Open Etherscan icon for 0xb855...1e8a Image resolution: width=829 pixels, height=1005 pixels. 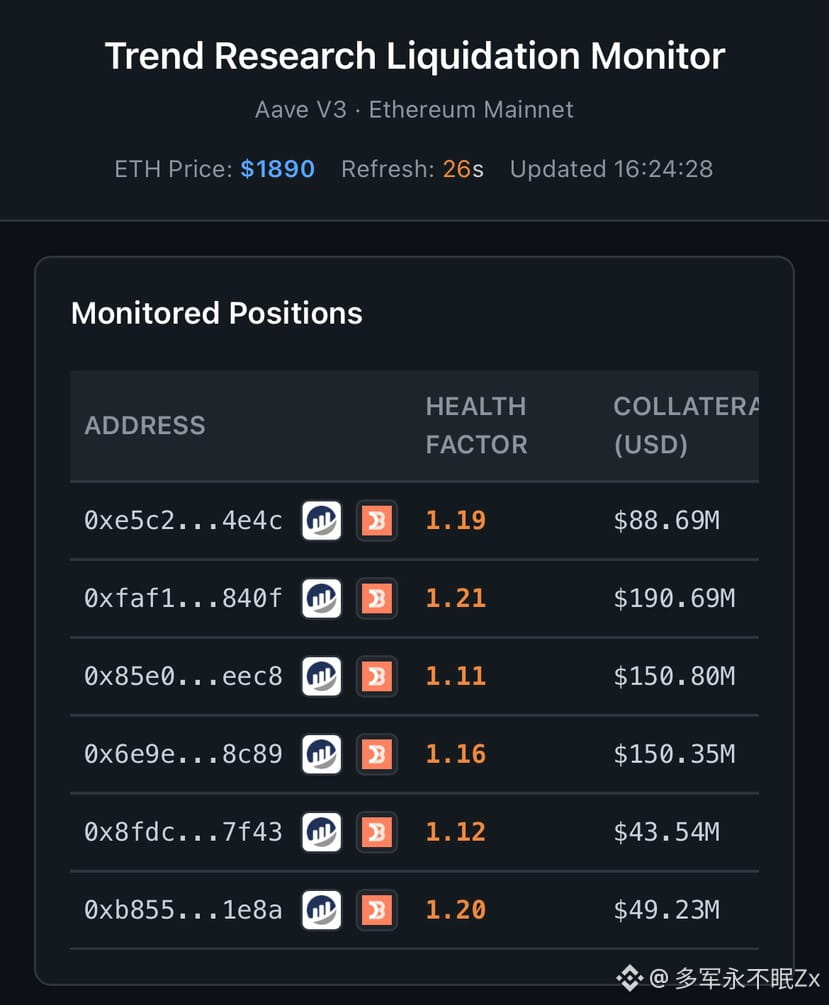pos(322,910)
